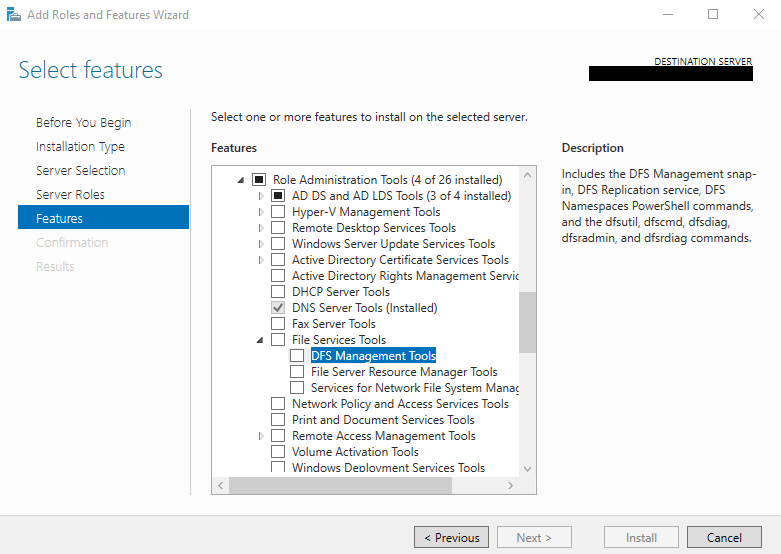
Task: Collapse the File Services Tools node
Action: point(261,340)
